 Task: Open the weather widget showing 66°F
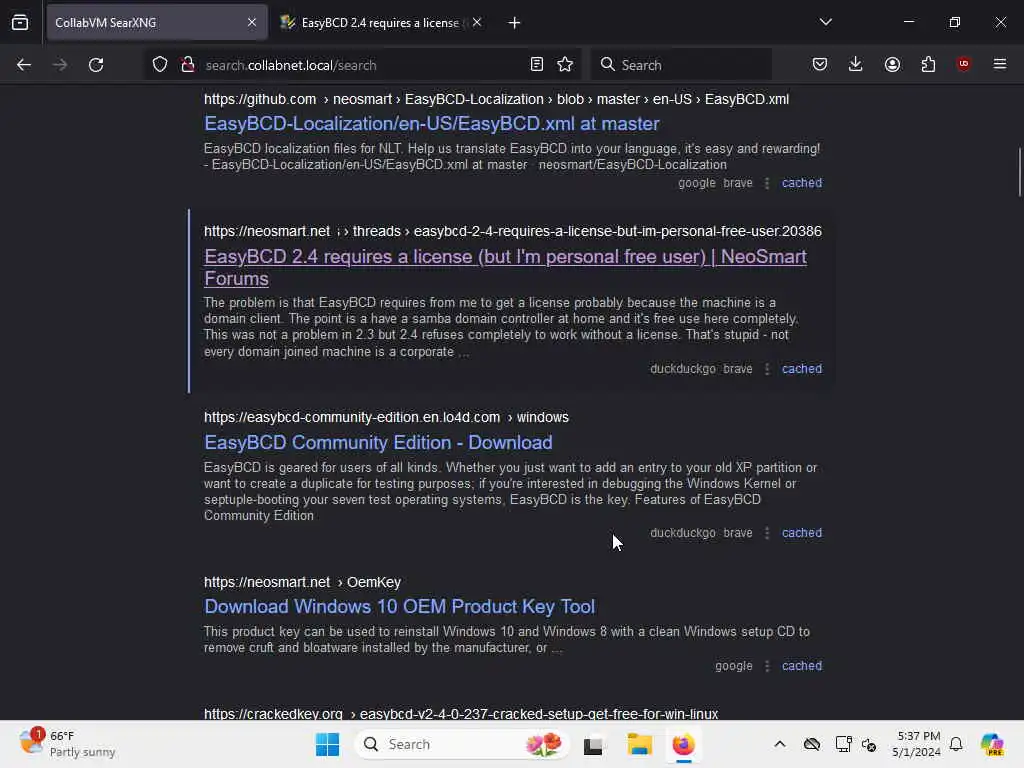click(67, 744)
